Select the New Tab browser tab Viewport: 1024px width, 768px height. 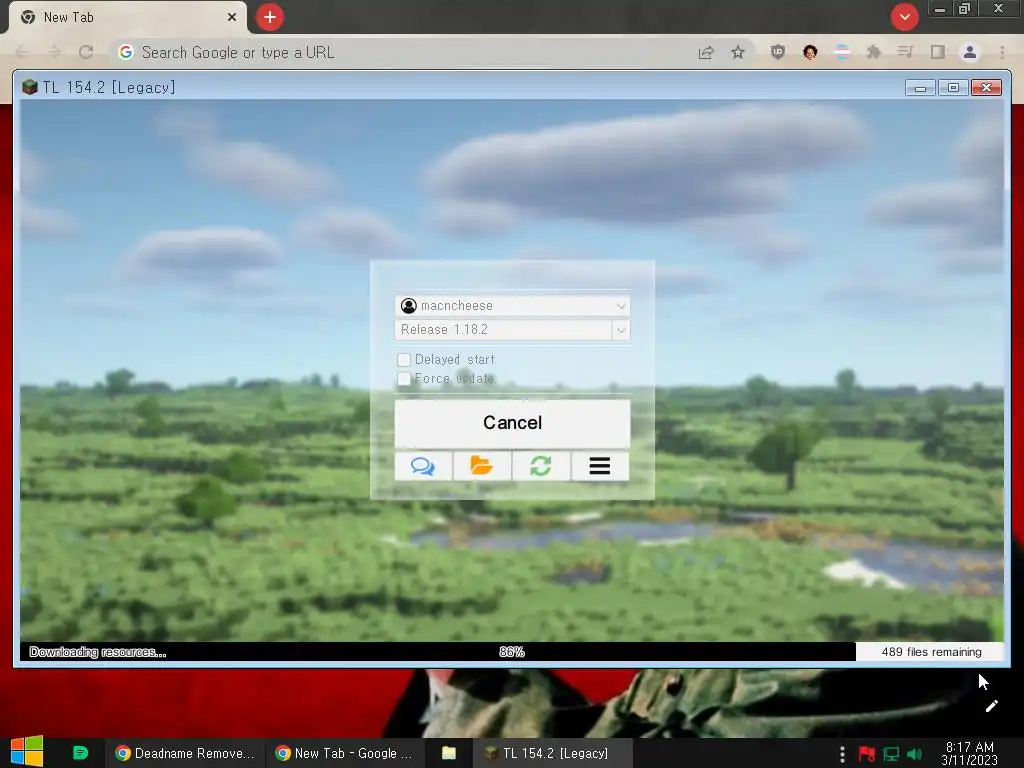(127, 18)
